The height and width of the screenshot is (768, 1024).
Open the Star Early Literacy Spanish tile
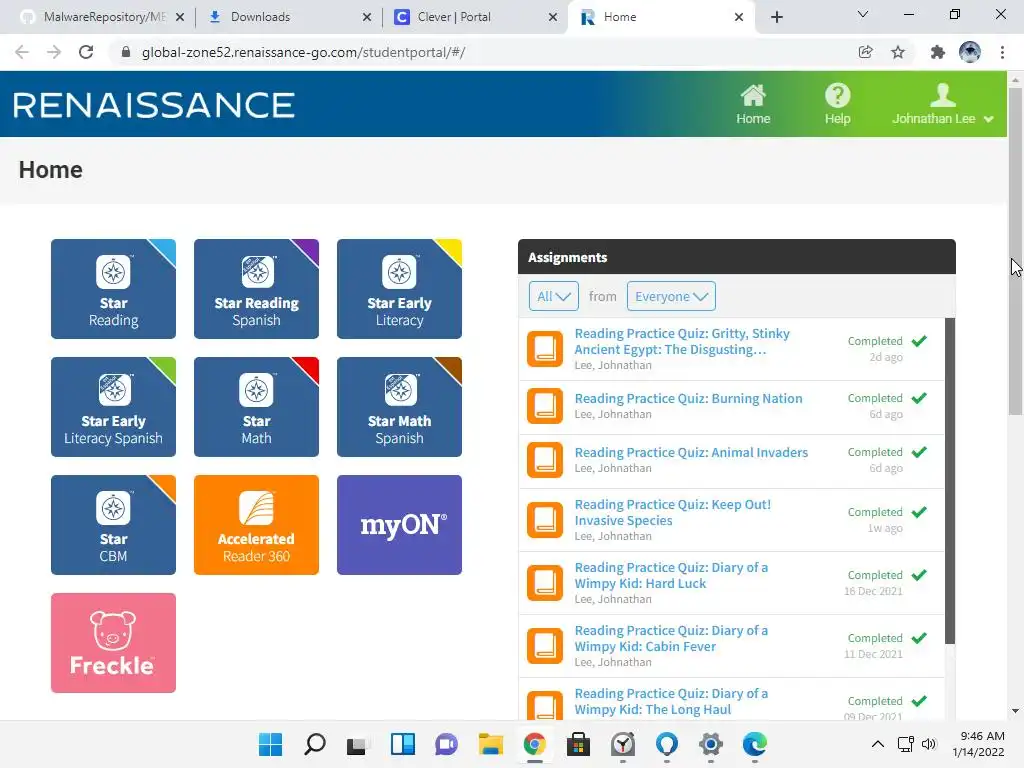tap(113, 407)
